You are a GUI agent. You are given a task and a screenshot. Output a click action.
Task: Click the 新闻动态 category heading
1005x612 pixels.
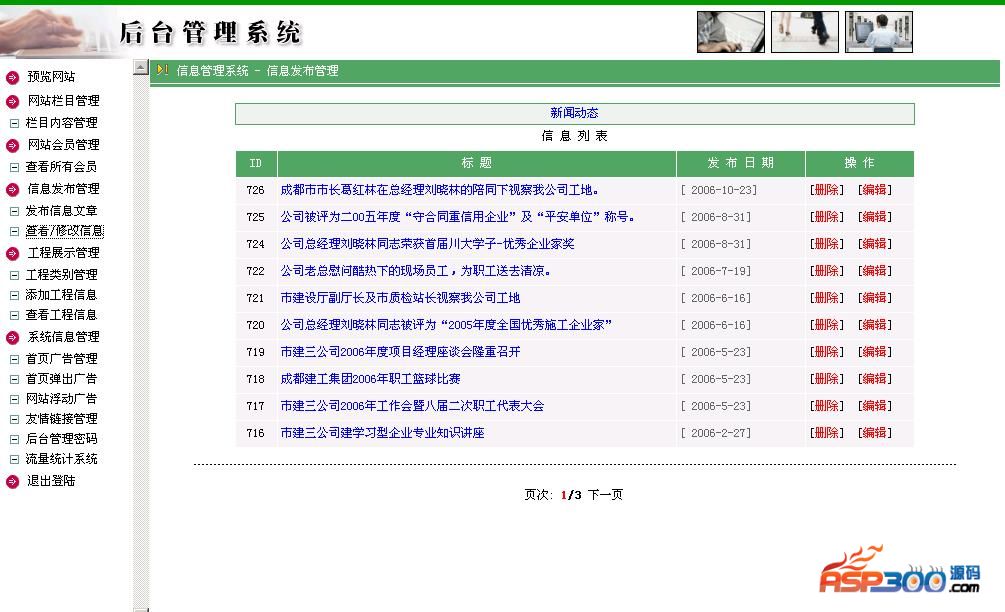pyautogui.click(x=574, y=113)
